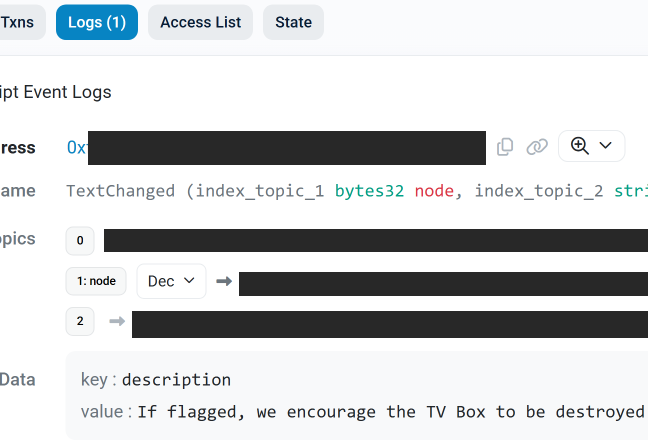Switch to the Logs (1) tab
The height and width of the screenshot is (441, 648).
pyautogui.click(x=97, y=22)
